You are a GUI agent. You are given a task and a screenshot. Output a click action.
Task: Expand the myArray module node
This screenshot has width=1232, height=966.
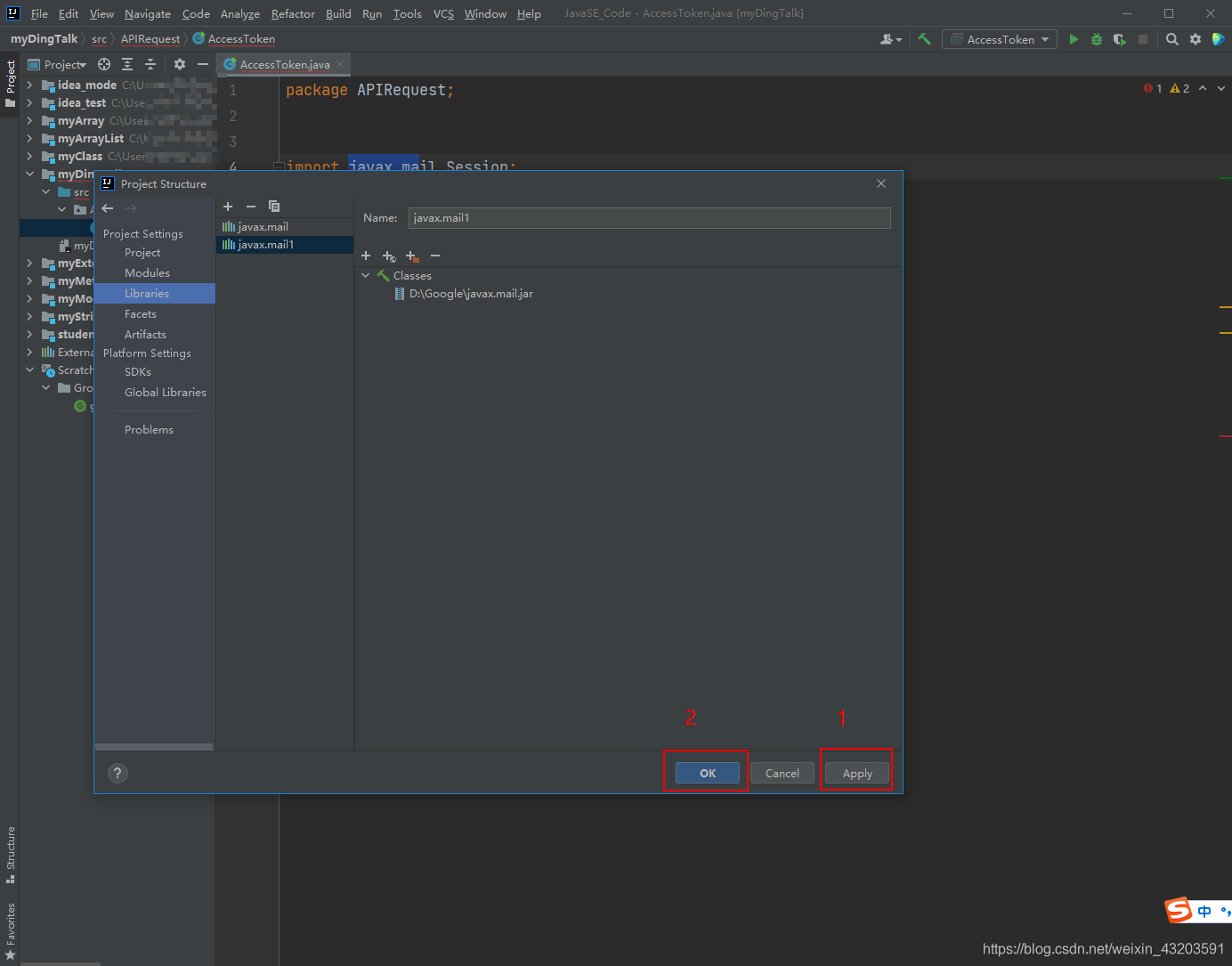pos(29,120)
